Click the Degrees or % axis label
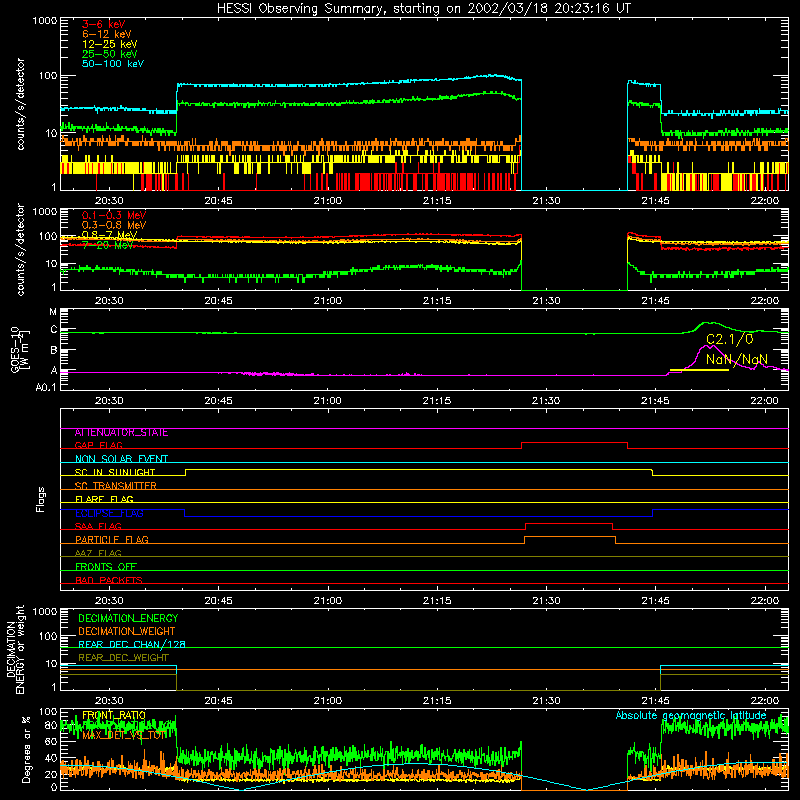Viewport: 800px width, 800px height. tap(26, 749)
